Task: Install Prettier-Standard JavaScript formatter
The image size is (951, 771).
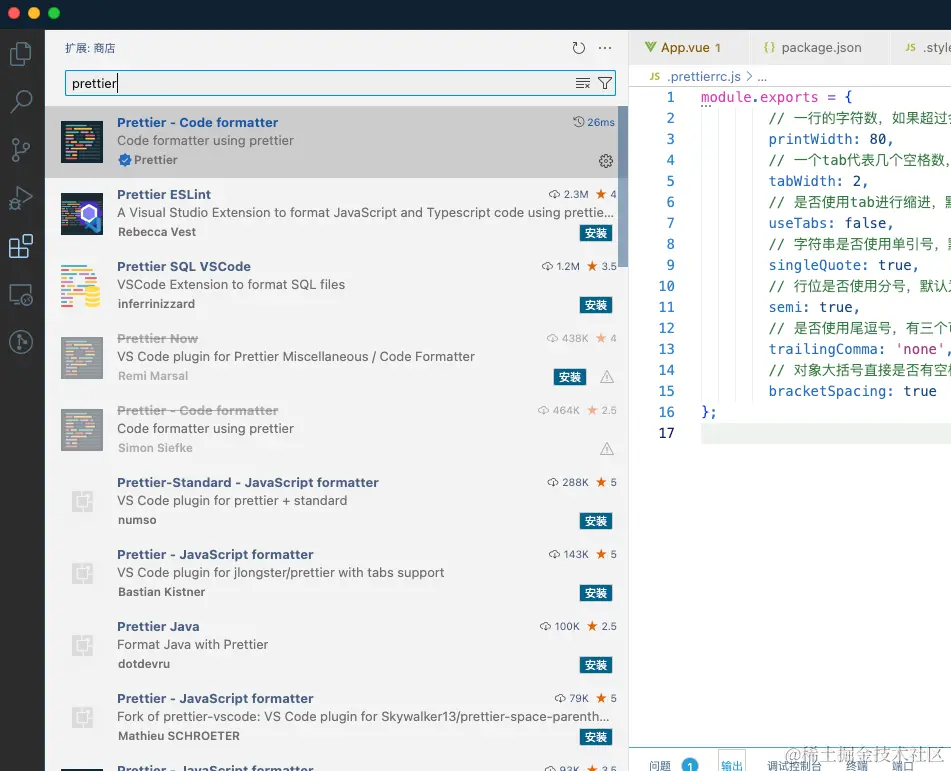Action: tap(596, 521)
